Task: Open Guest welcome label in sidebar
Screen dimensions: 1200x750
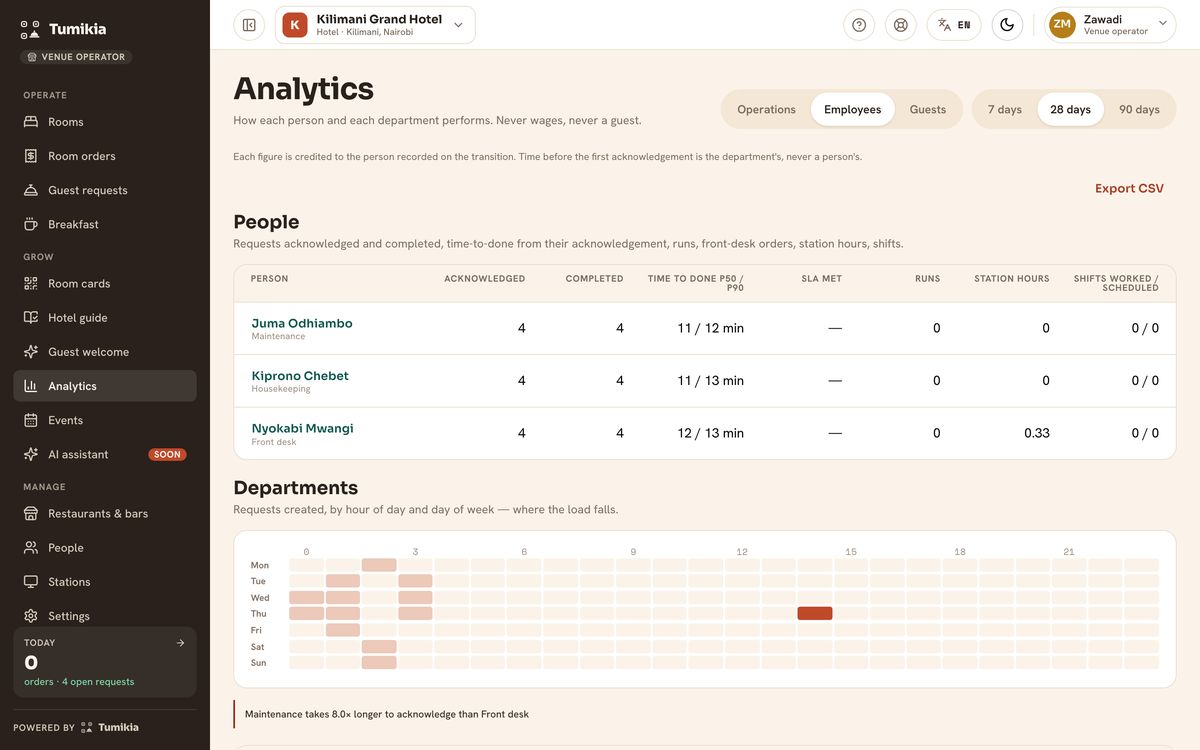Action: pyautogui.click(x=88, y=352)
